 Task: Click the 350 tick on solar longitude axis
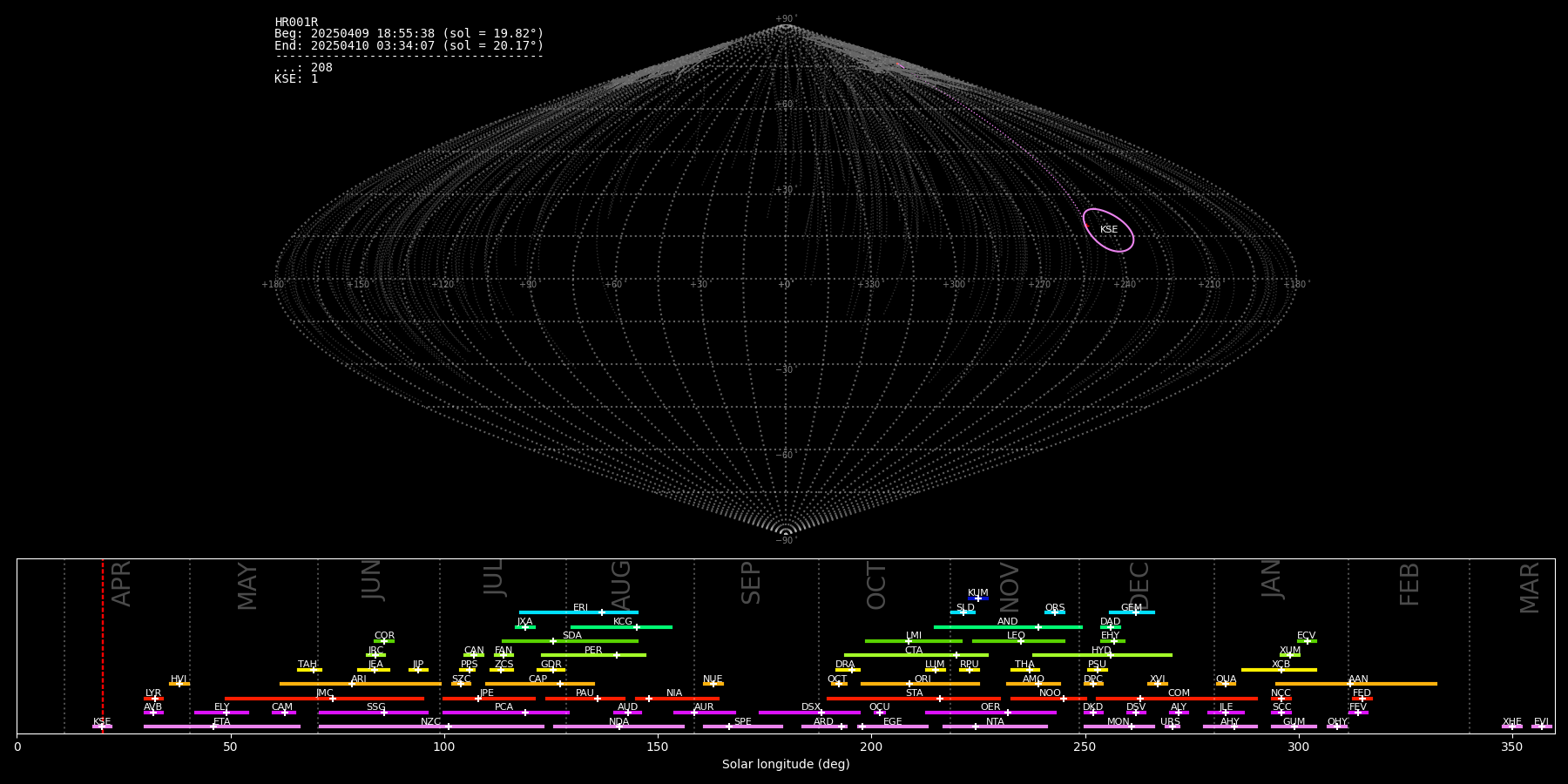1511,747
